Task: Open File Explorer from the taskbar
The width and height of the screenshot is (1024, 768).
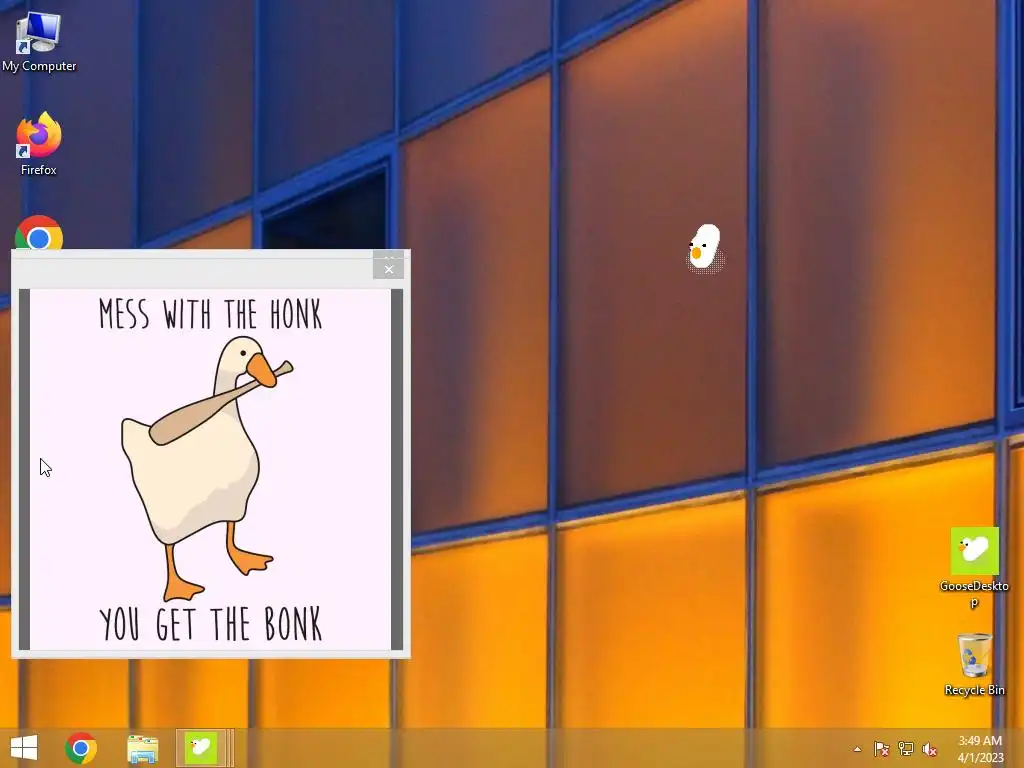Action: [x=142, y=748]
